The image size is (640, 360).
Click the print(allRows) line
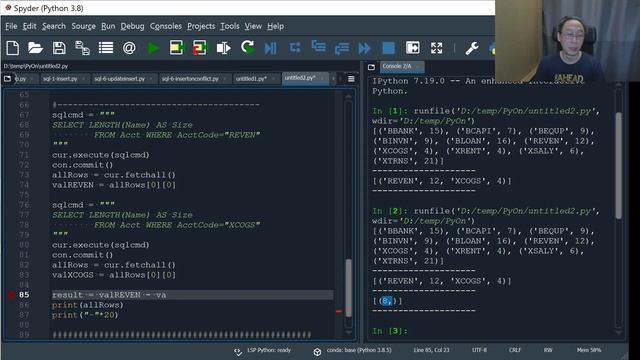click(x=87, y=305)
